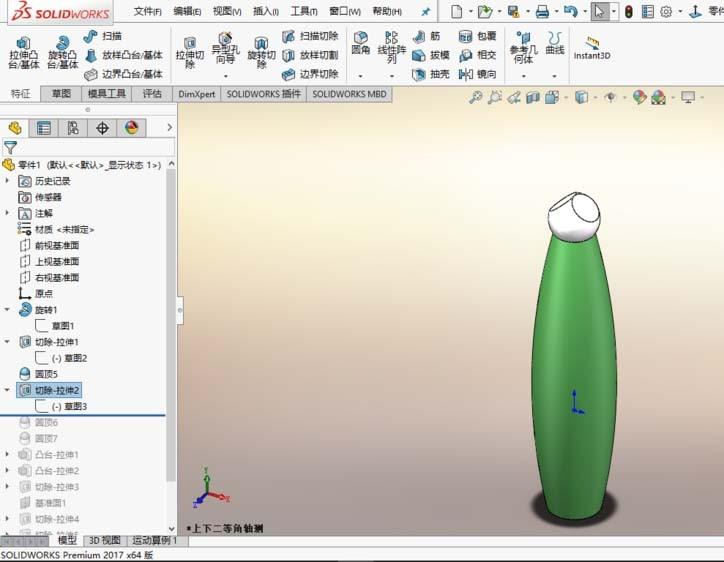724x562 pixels.
Task: Open the 插入(I) menu
Action: tap(266, 12)
